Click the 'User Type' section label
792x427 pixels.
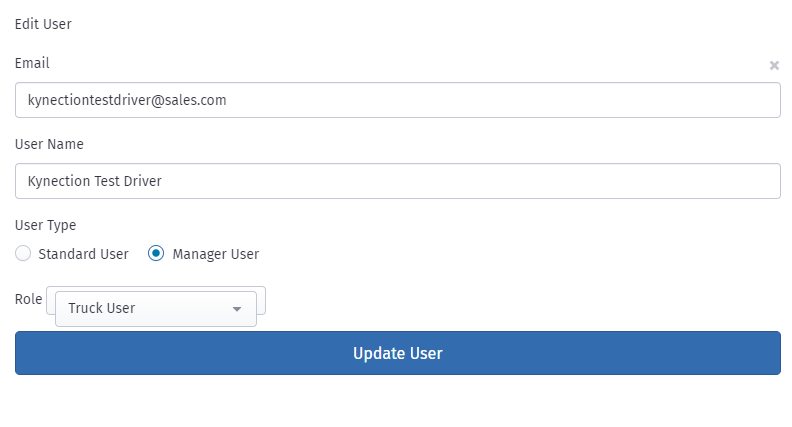45,225
